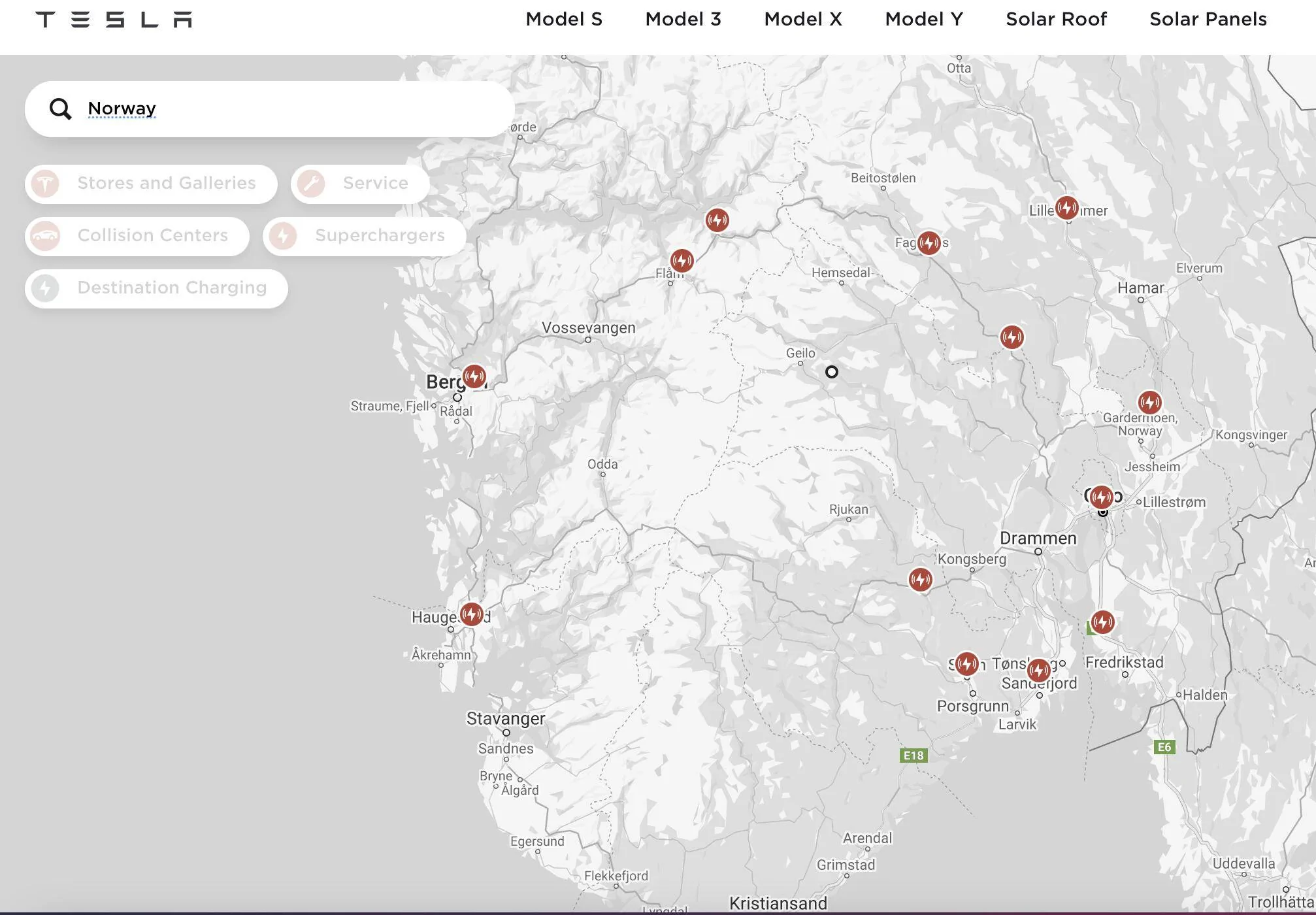Click the Arendal town label

pyautogui.click(x=868, y=838)
